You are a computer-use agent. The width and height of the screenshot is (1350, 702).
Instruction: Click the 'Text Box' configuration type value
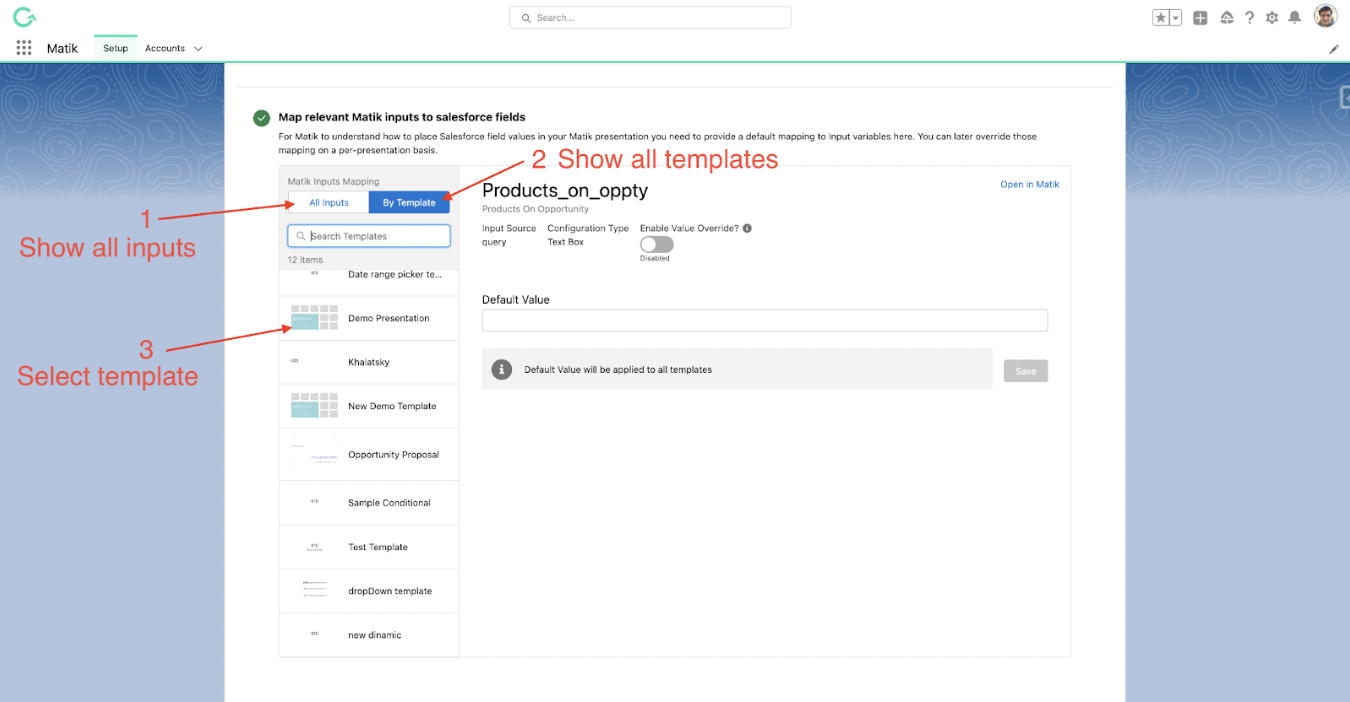click(565, 242)
